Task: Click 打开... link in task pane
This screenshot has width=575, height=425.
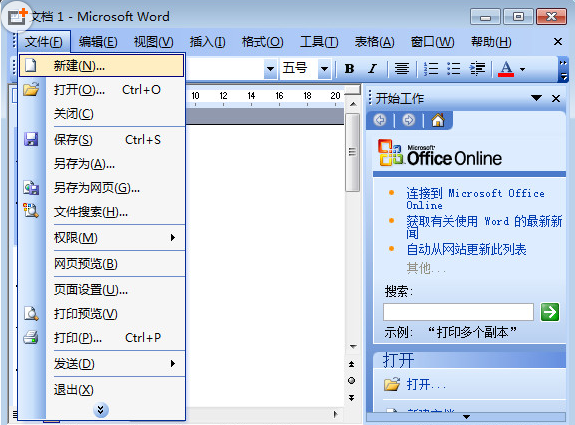Action: (426, 384)
